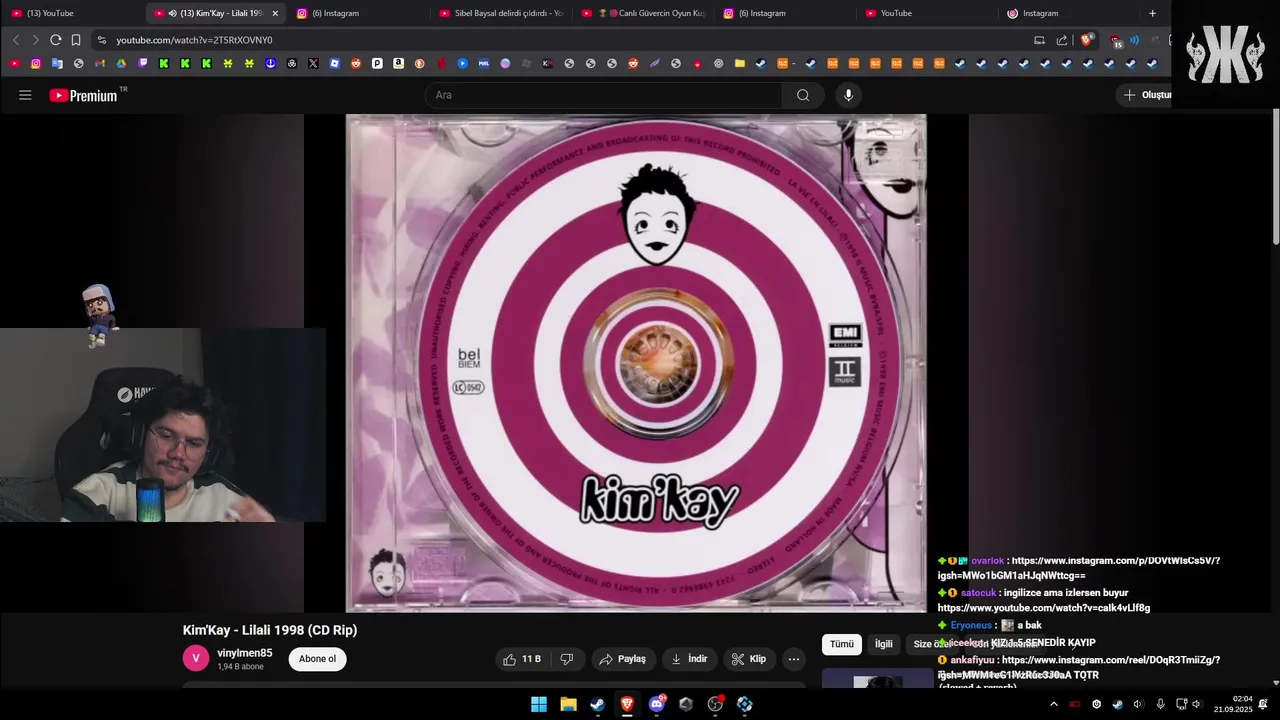Screen dimensions: 1280x720
Task: Create a clip with Klip button
Action: 748,659
